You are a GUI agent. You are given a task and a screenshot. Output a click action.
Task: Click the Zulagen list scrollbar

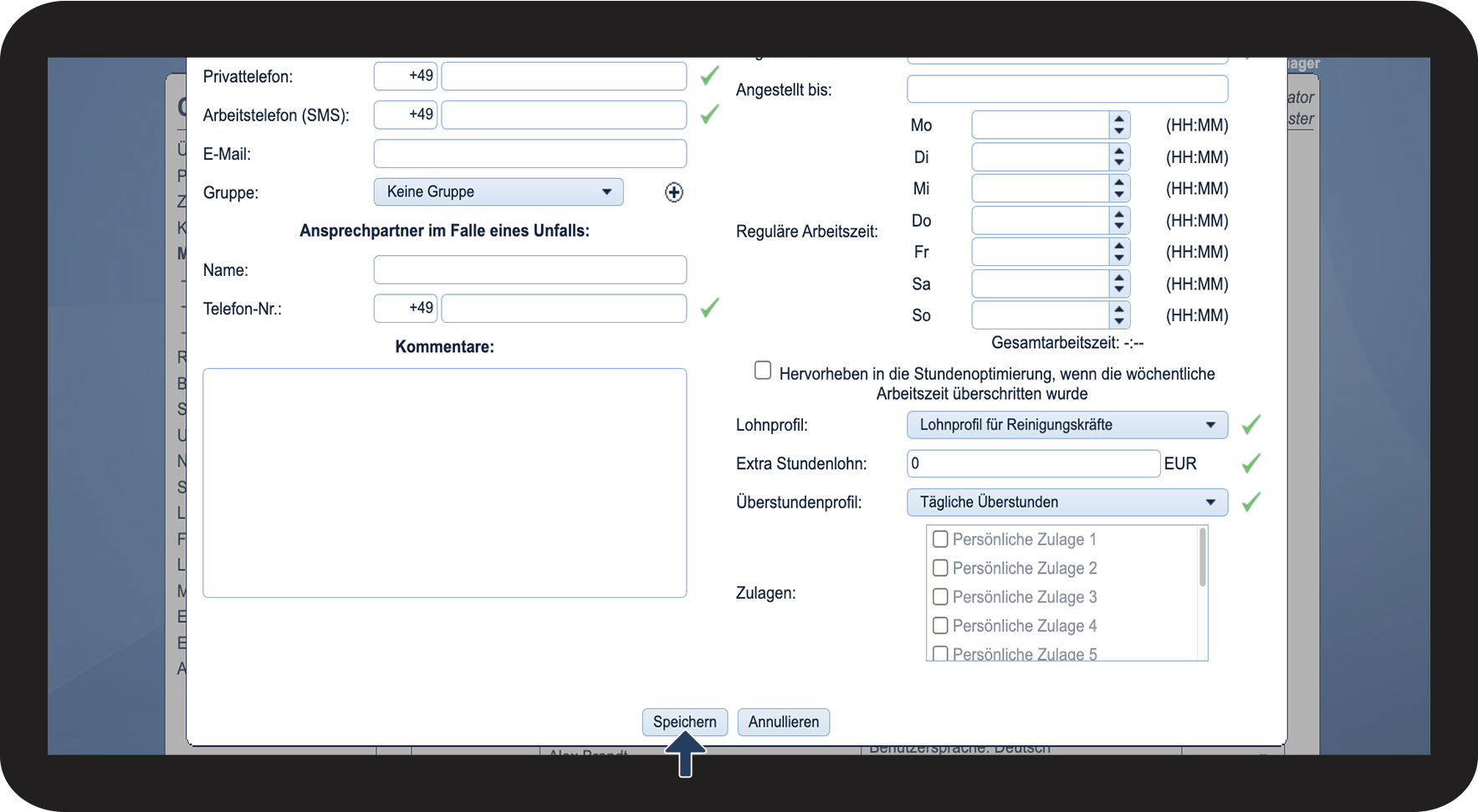1203,557
